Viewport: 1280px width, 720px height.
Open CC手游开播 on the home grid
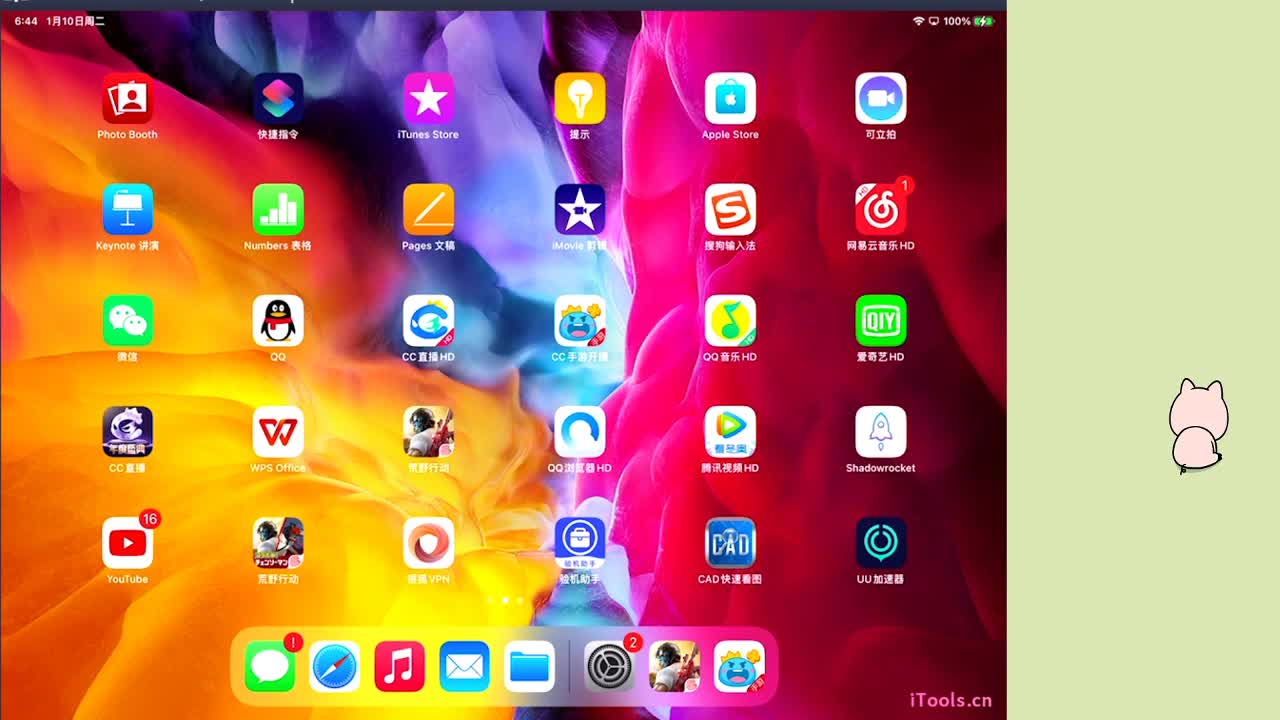[580, 320]
